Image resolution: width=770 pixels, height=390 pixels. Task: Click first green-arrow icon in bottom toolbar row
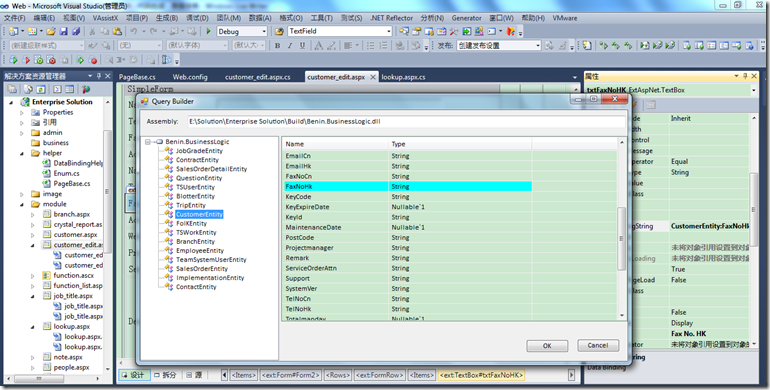click(13, 60)
